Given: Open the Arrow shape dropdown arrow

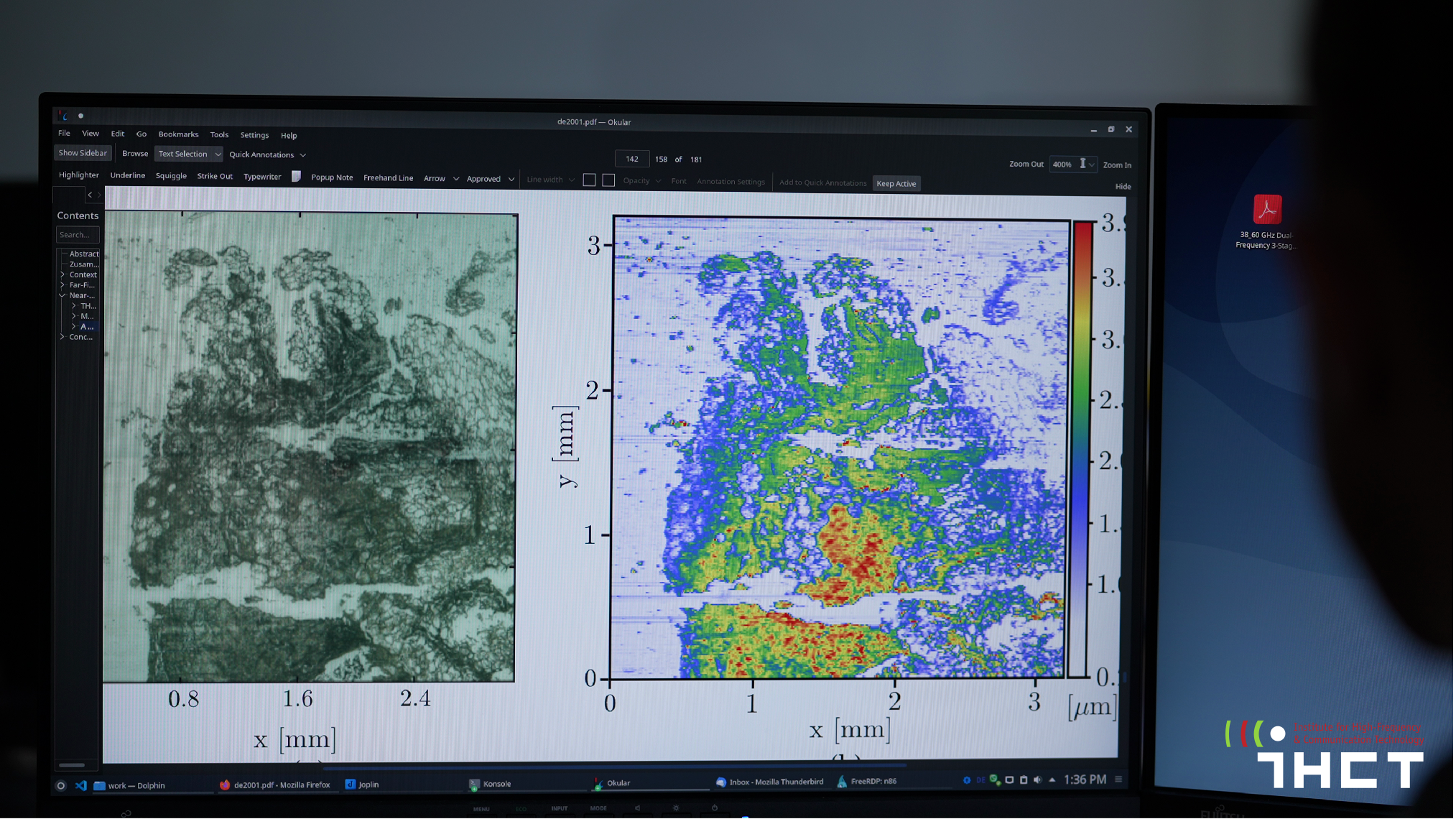Looking at the screenshot, I should click(456, 180).
